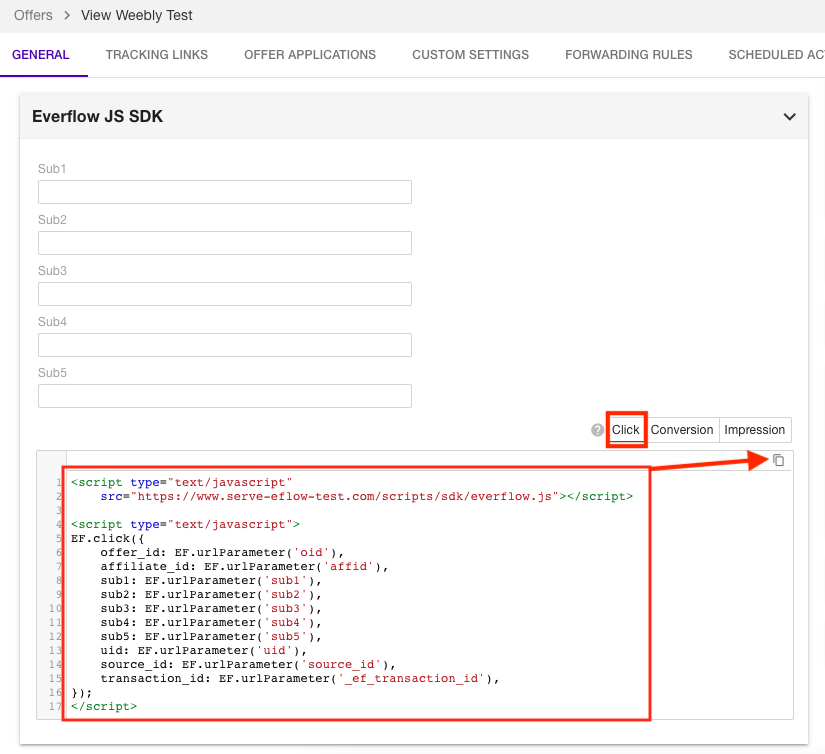Click the sub4 urlParameter code line

click(211, 622)
